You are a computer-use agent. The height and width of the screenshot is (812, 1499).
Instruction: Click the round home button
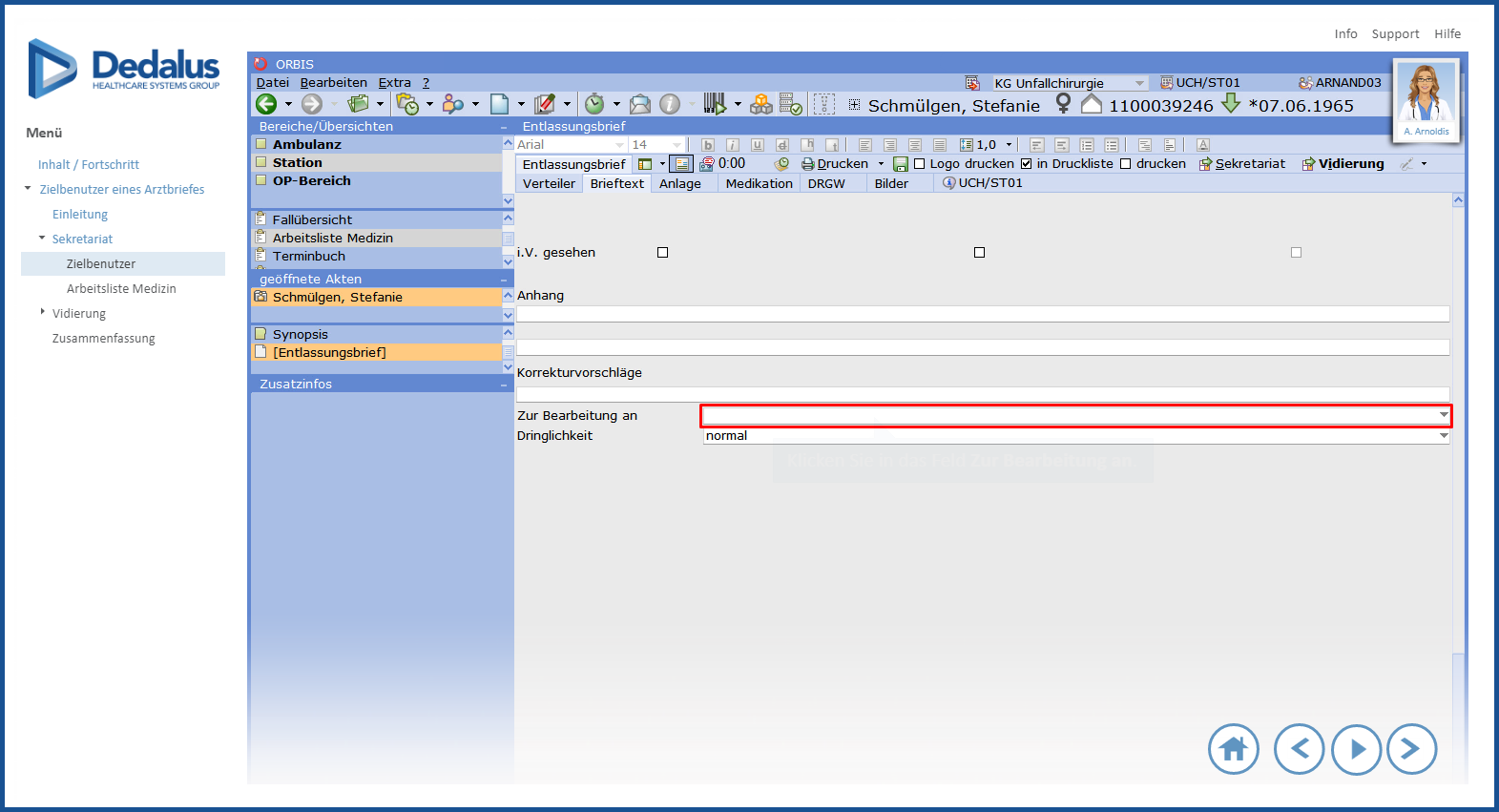pyautogui.click(x=1233, y=749)
